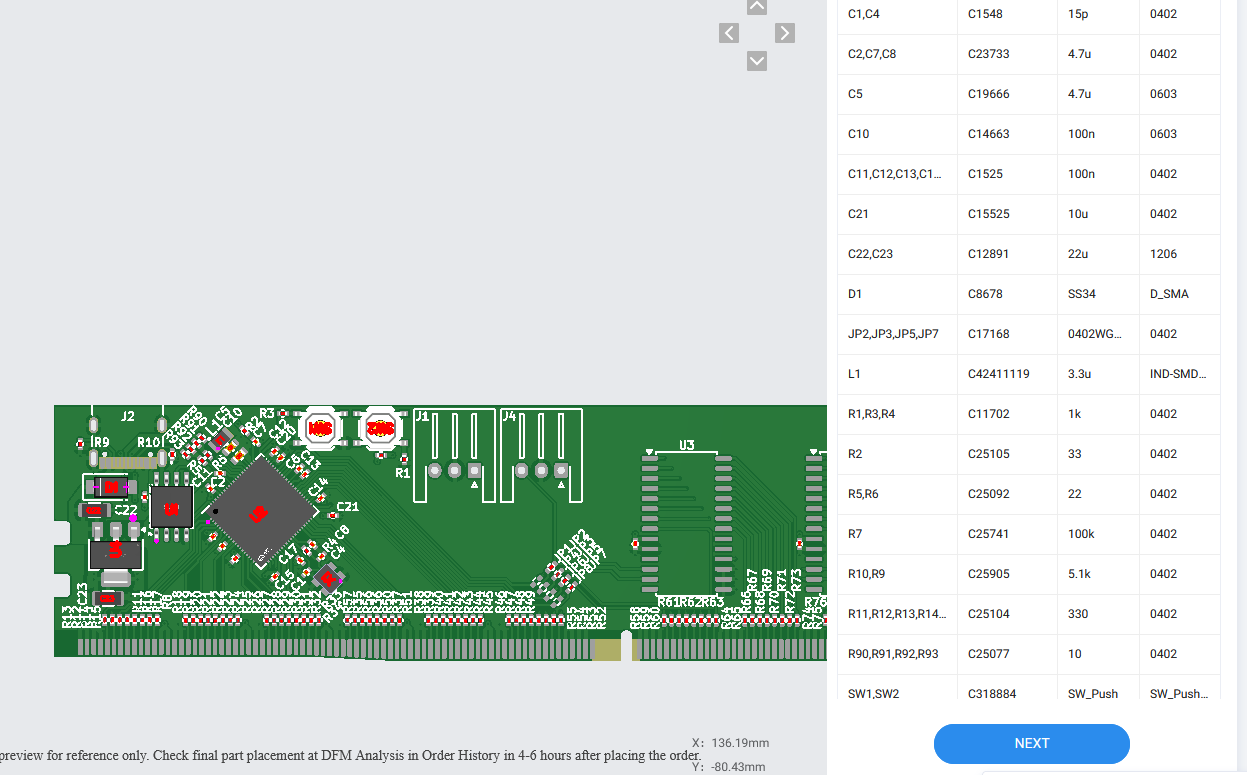Image resolution: width=1247 pixels, height=775 pixels.
Task: Pan the PCB view right
Action: 785,33
